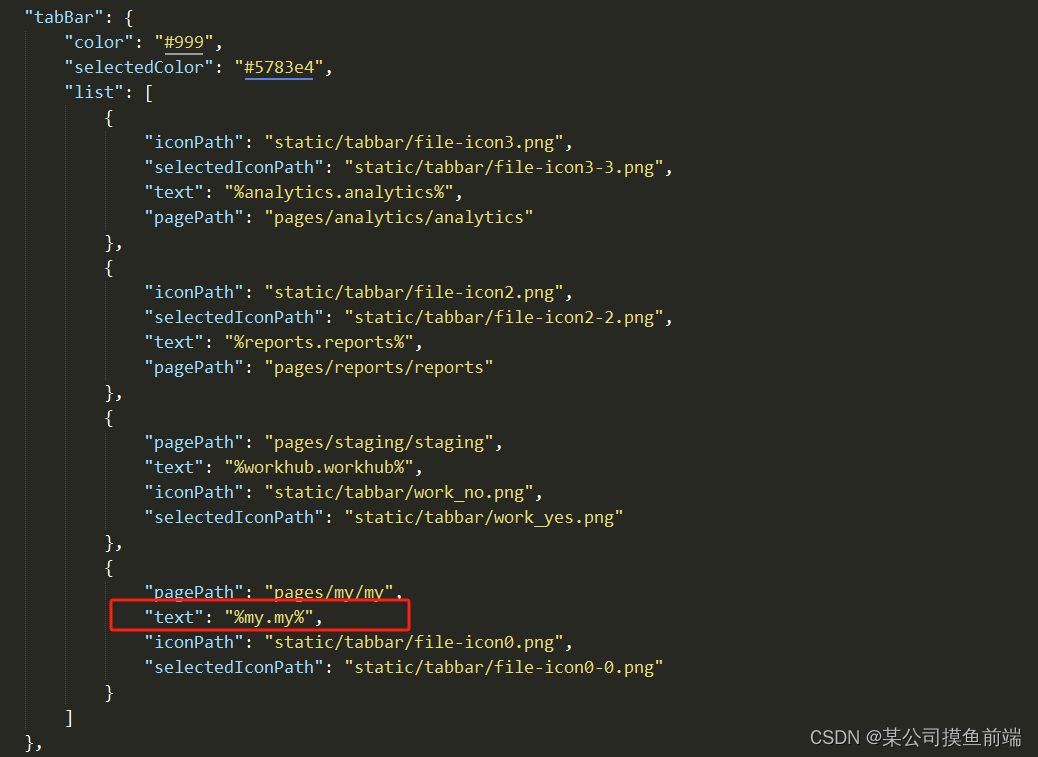Click the static/tabbar/work_no.png string
Image resolution: width=1038 pixels, height=757 pixels.
pos(399,493)
